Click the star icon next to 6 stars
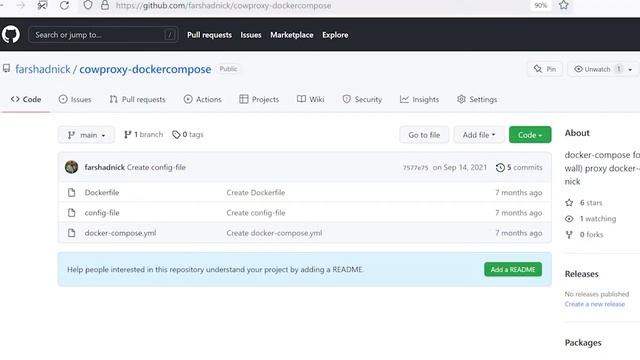The height and width of the screenshot is (360, 640). (x=569, y=202)
